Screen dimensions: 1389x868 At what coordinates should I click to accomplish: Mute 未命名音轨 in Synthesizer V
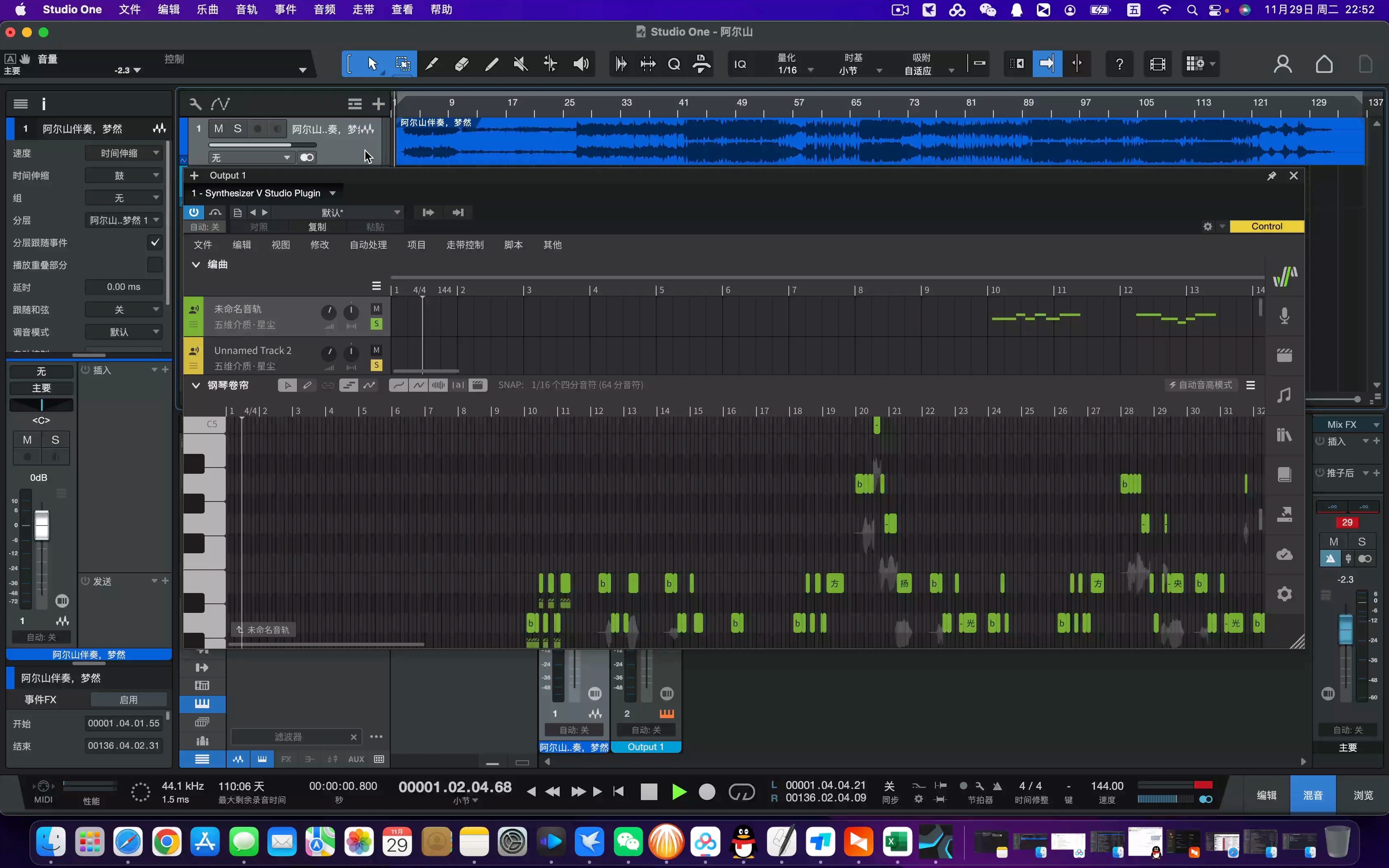376,309
